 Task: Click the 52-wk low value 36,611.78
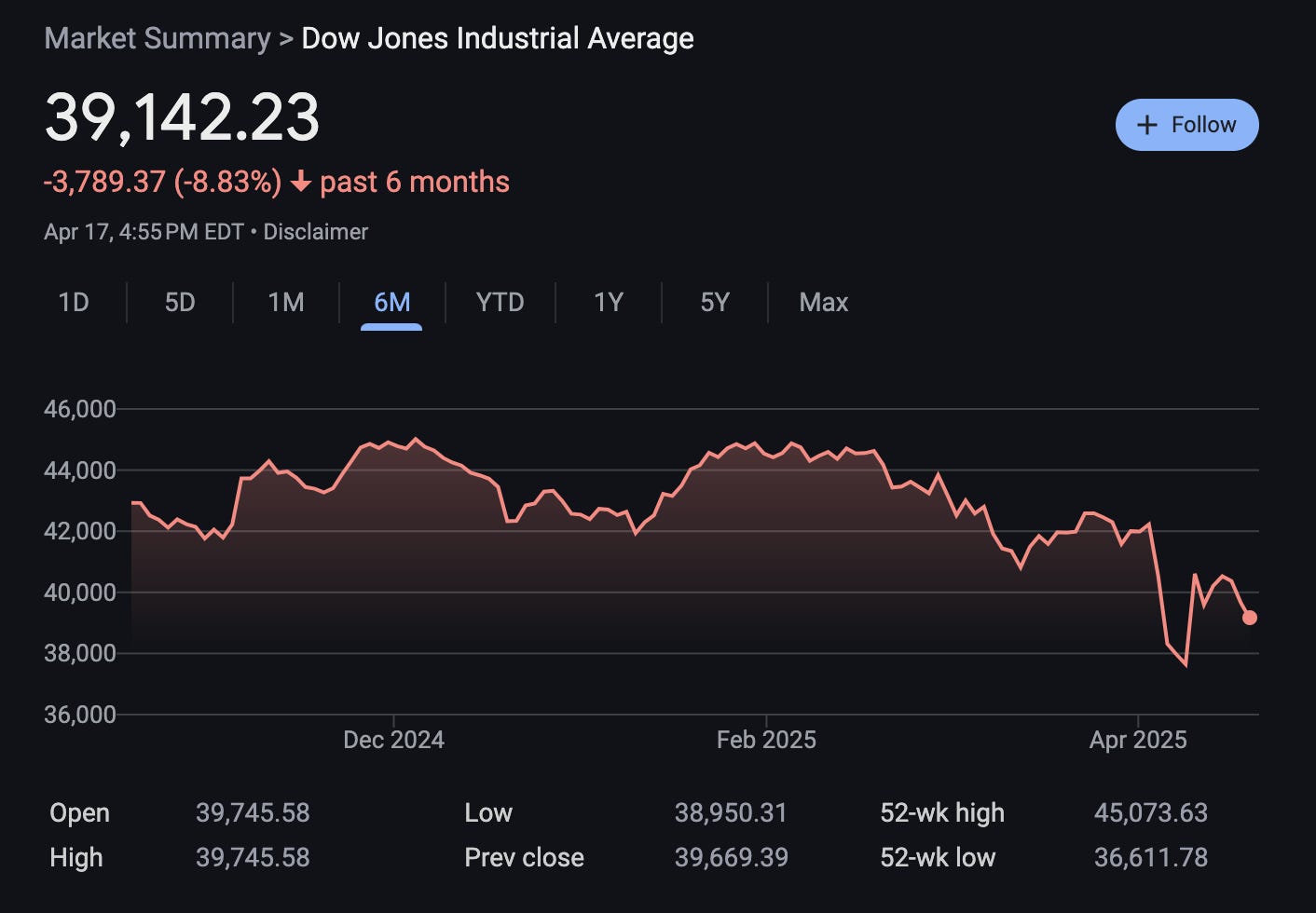[x=1151, y=857]
